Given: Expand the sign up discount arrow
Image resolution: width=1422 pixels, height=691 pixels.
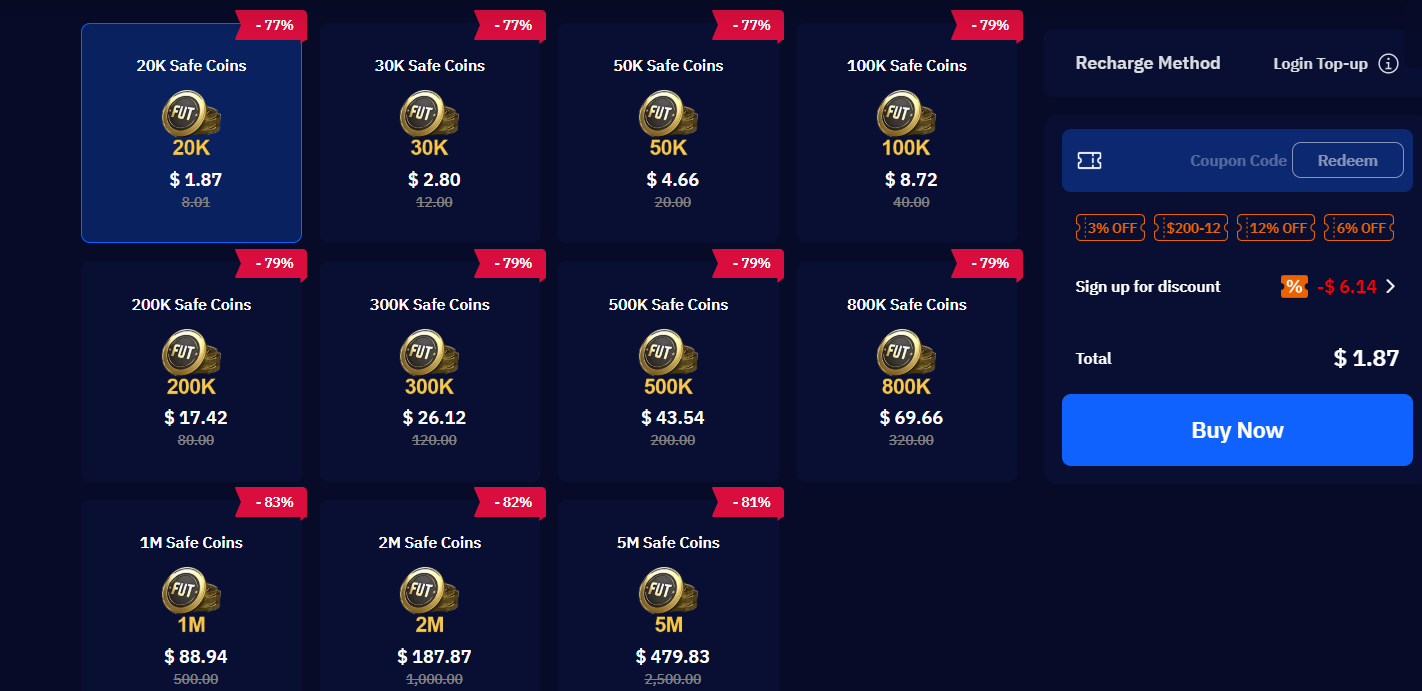Looking at the screenshot, I should coord(1390,287).
